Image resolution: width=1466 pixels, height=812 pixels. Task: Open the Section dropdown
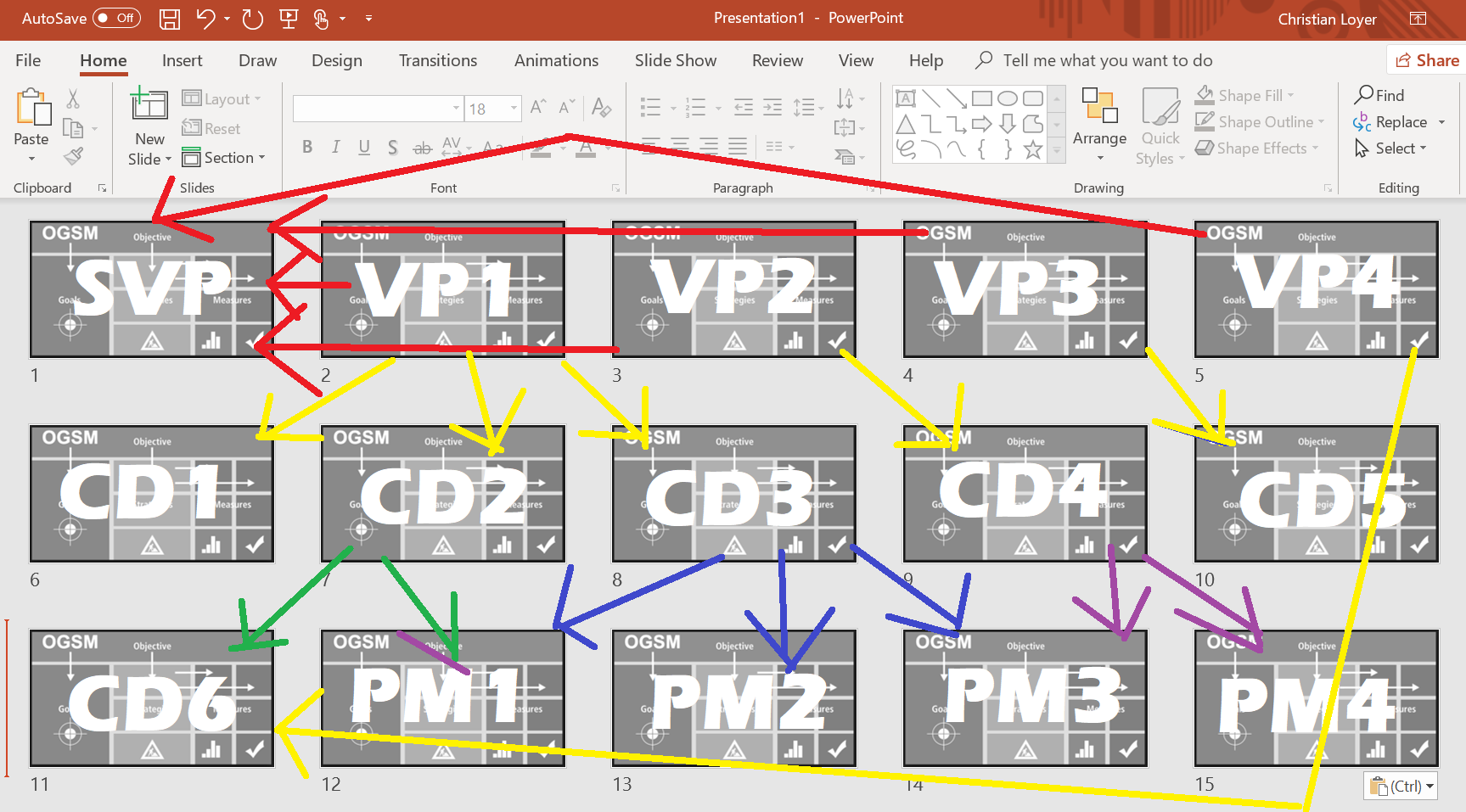224,158
